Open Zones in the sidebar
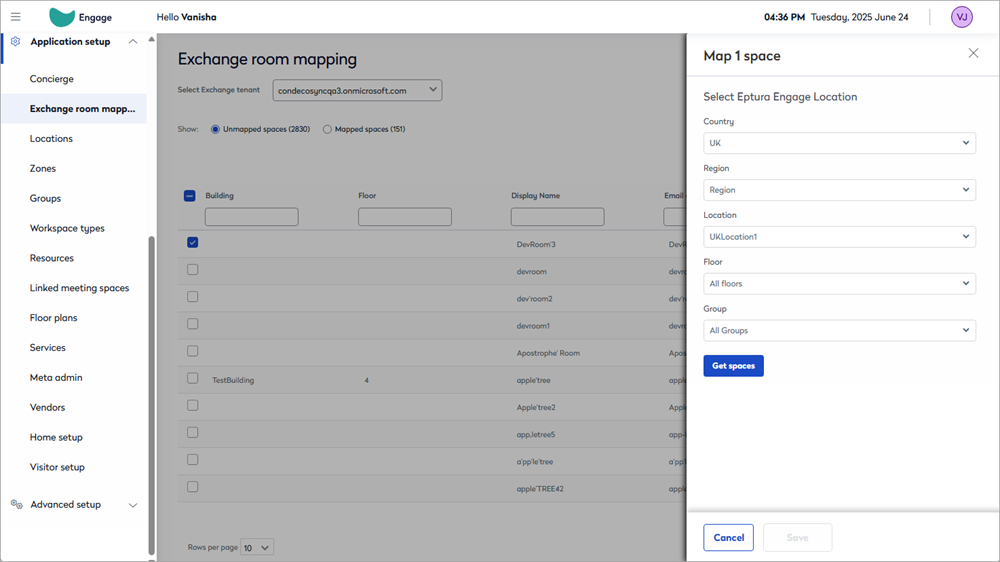This screenshot has height=562, width=1000. (x=43, y=168)
